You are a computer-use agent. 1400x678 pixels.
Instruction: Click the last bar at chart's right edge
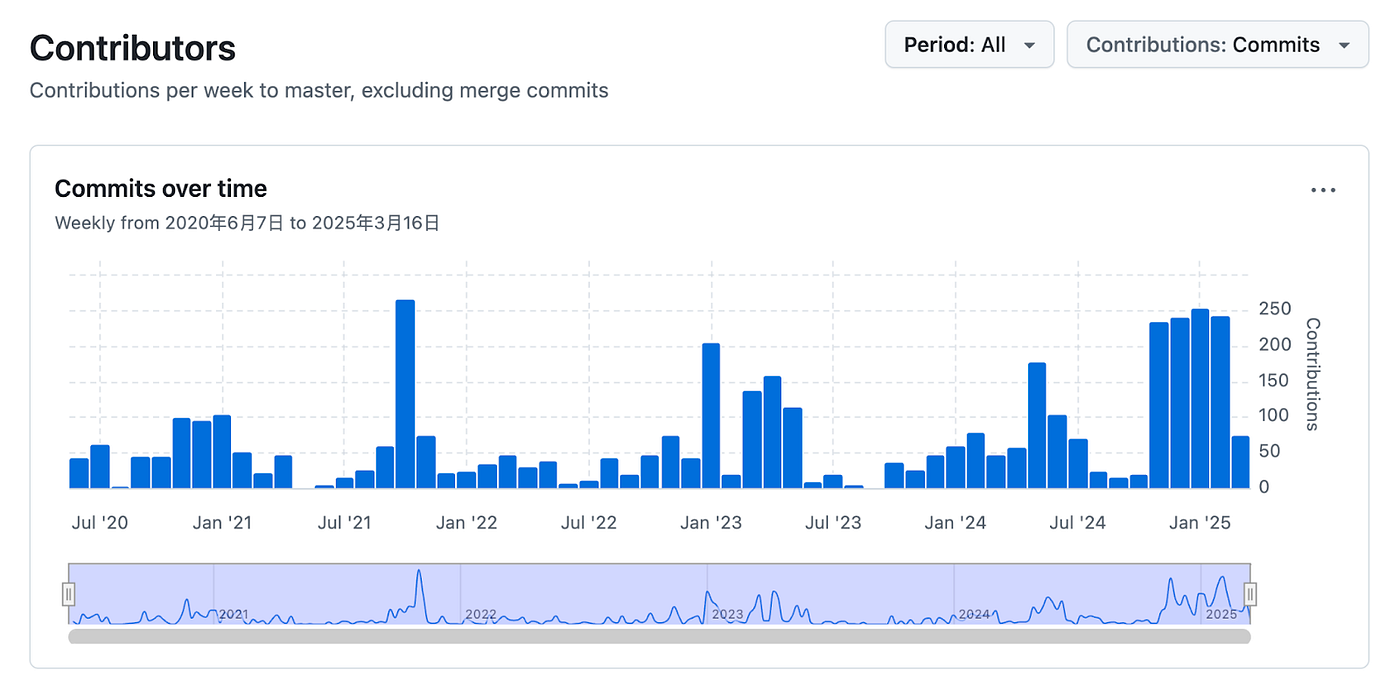tap(1240, 462)
